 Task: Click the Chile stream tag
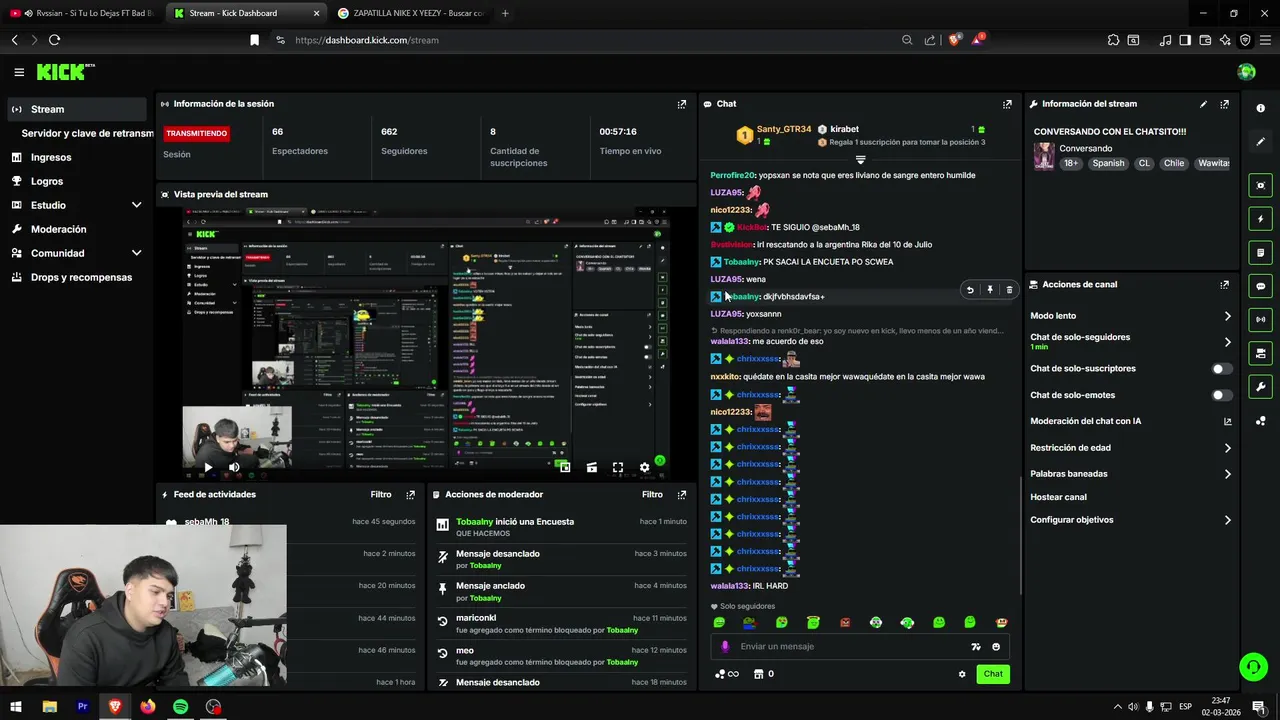(1174, 163)
